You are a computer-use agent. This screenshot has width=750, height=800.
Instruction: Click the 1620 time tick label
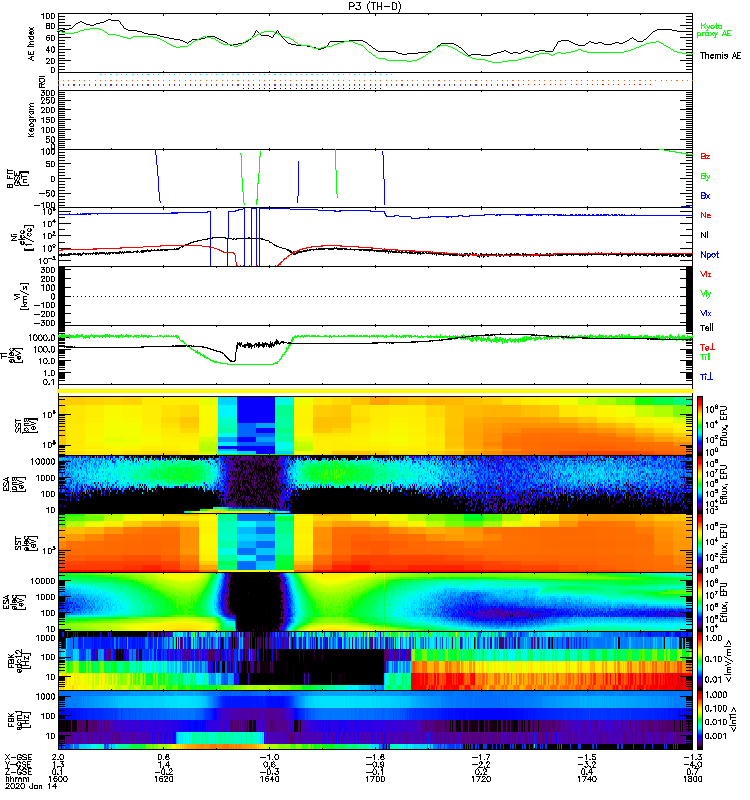tap(164, 779)
